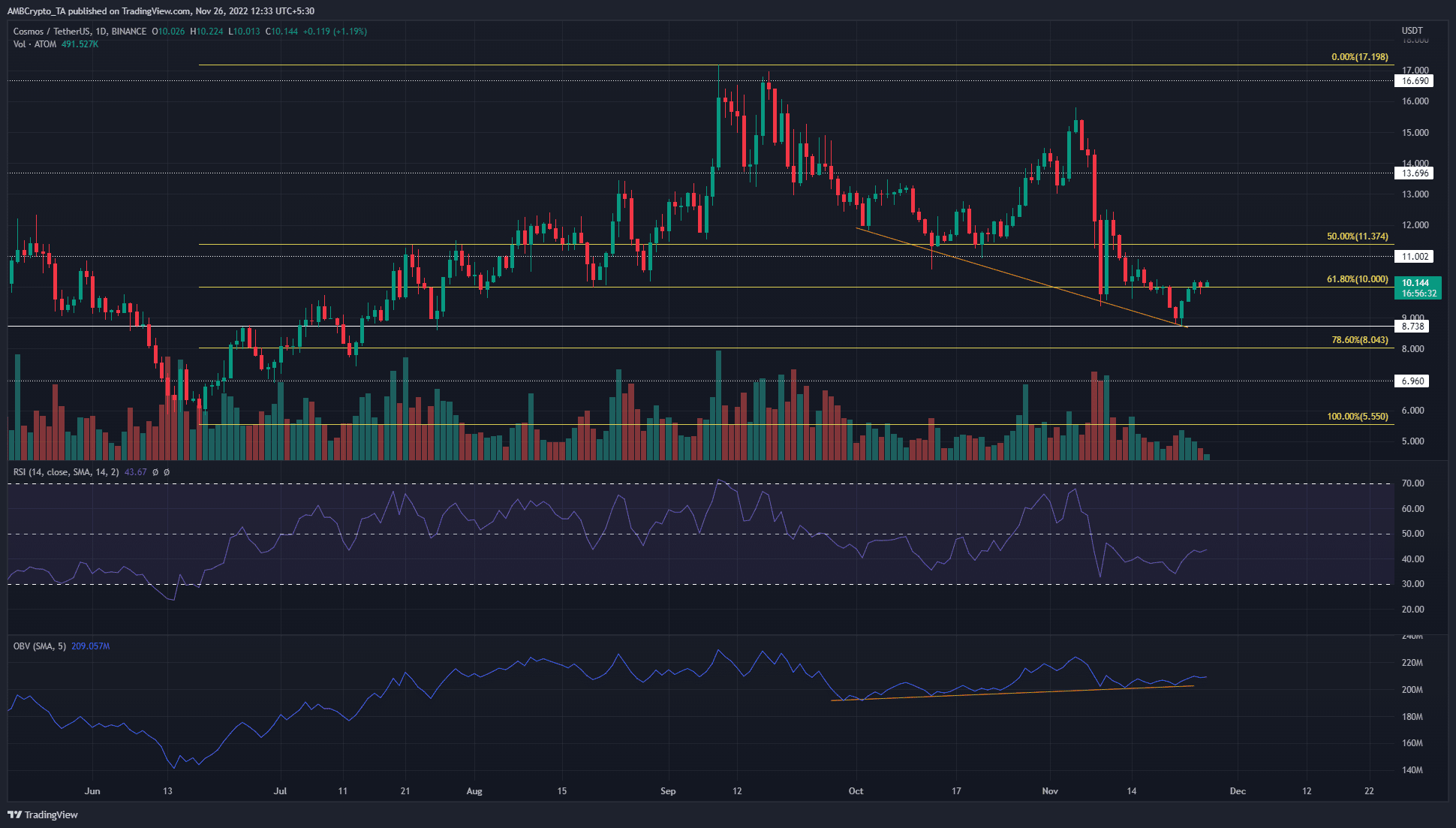Click the 78.60%(8.043) Fibonacci label
Screen dimensions: 1456x828
pyautogui.click(x=1359, y=340)
